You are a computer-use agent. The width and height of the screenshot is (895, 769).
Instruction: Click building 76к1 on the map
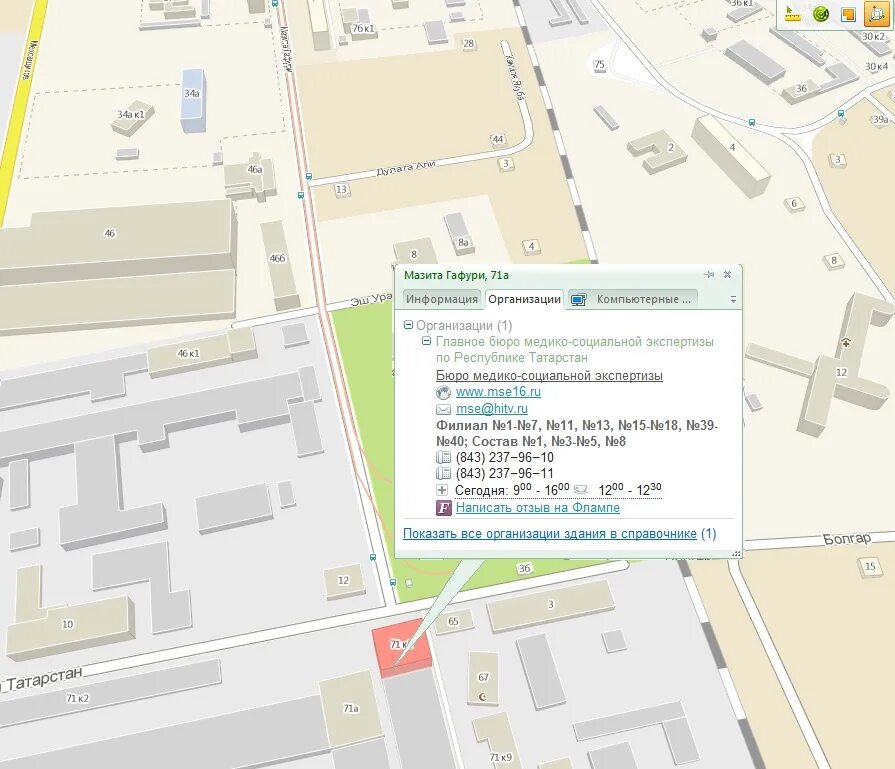[x=361, y=26]
